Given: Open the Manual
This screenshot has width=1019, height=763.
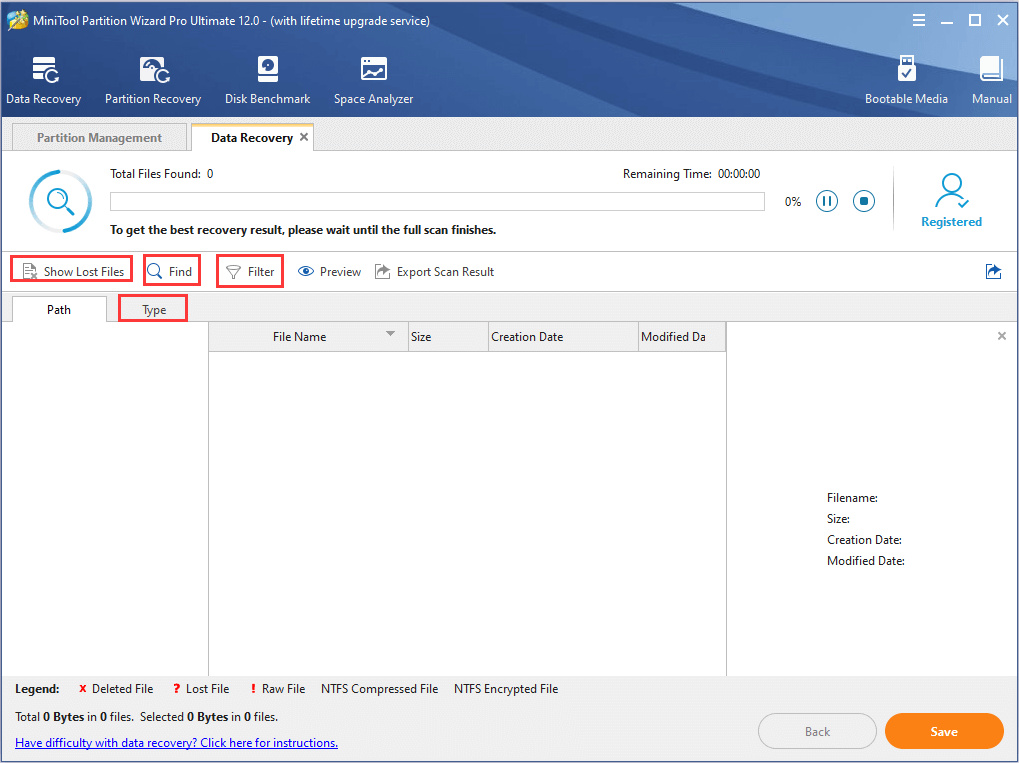Looking at the screenshot, I should point(991,81).
